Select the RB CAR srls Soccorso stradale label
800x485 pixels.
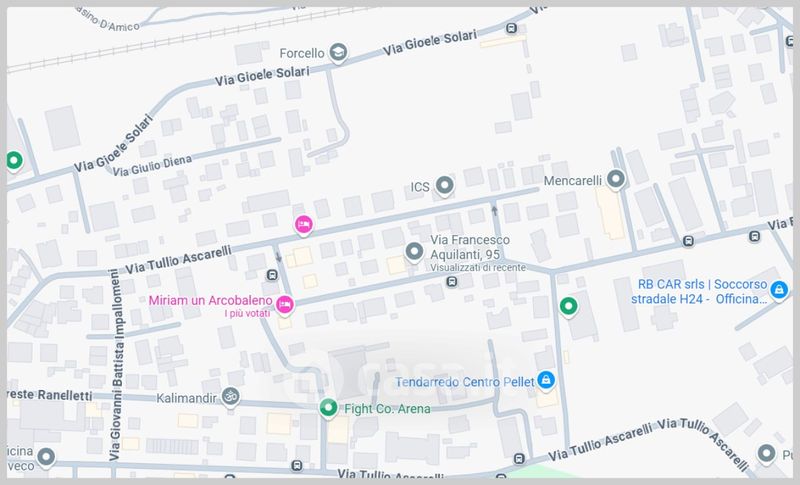(699, 291)
